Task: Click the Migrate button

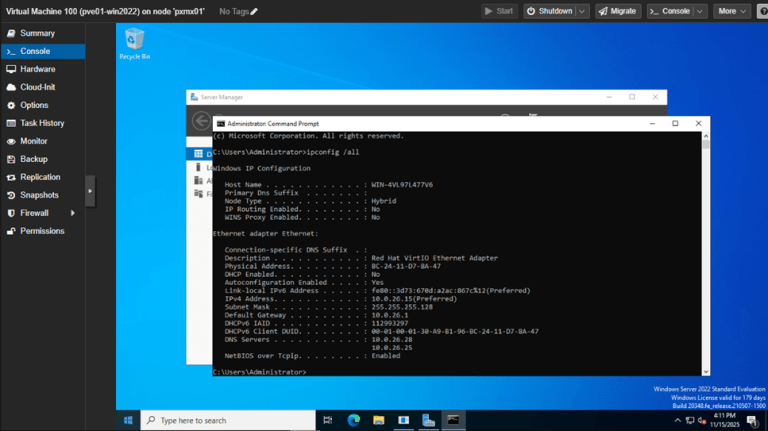Action: point(618,11)
